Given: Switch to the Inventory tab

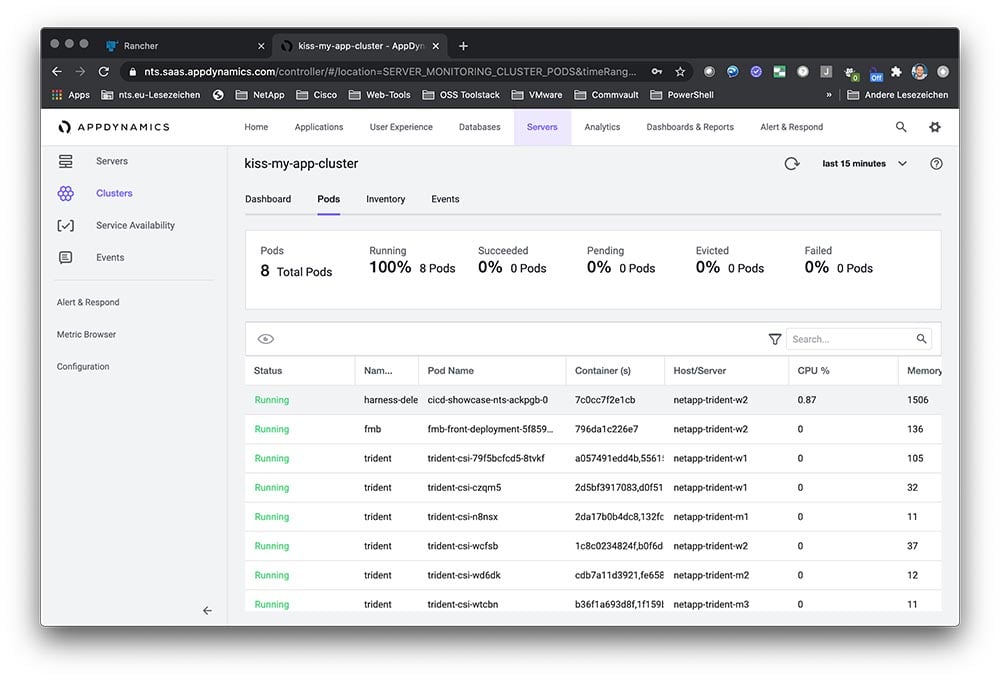Looking at the screenshot, I should click(x=385, y=199).
